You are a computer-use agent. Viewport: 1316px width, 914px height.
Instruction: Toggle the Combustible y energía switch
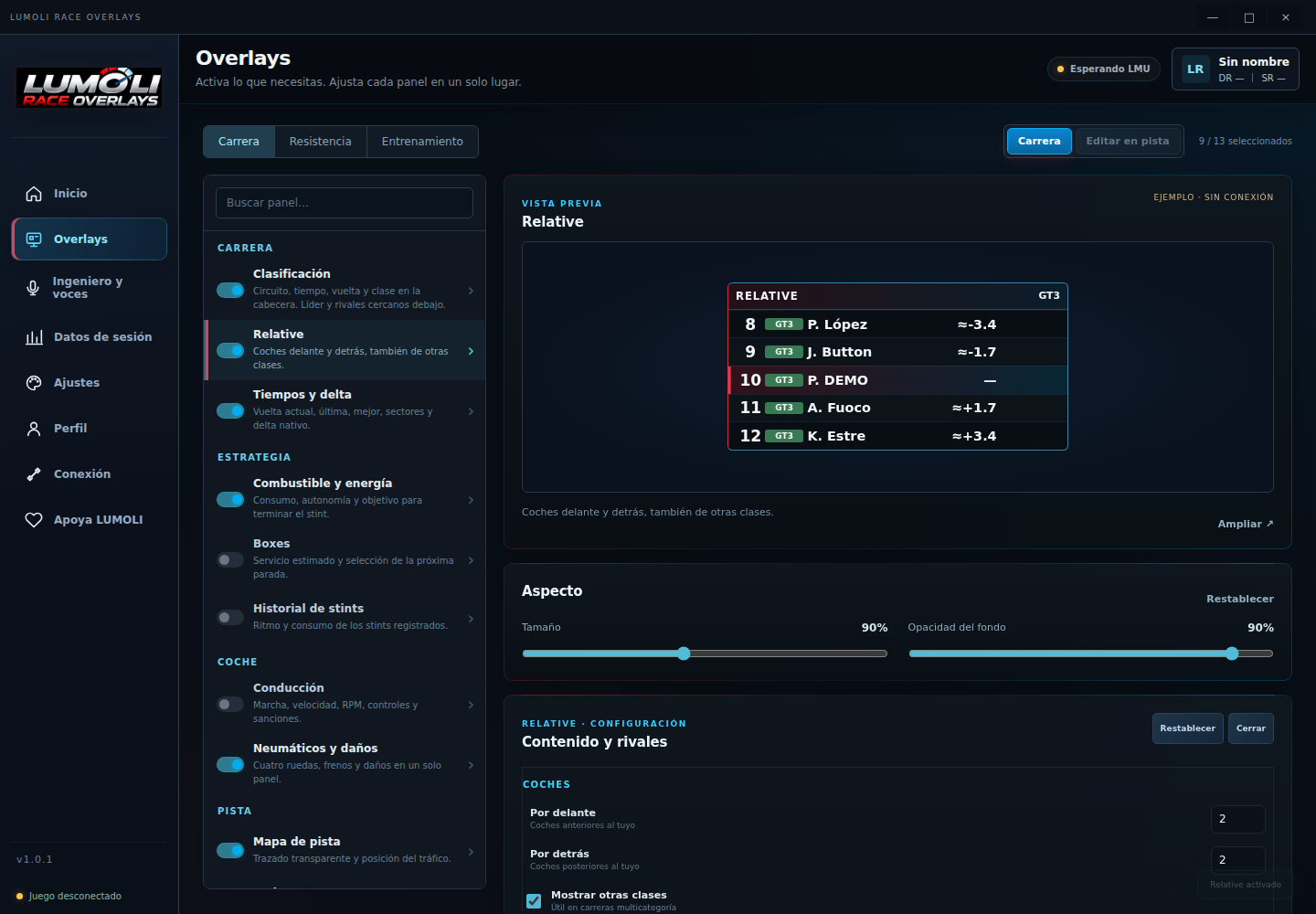coord(230,499)
